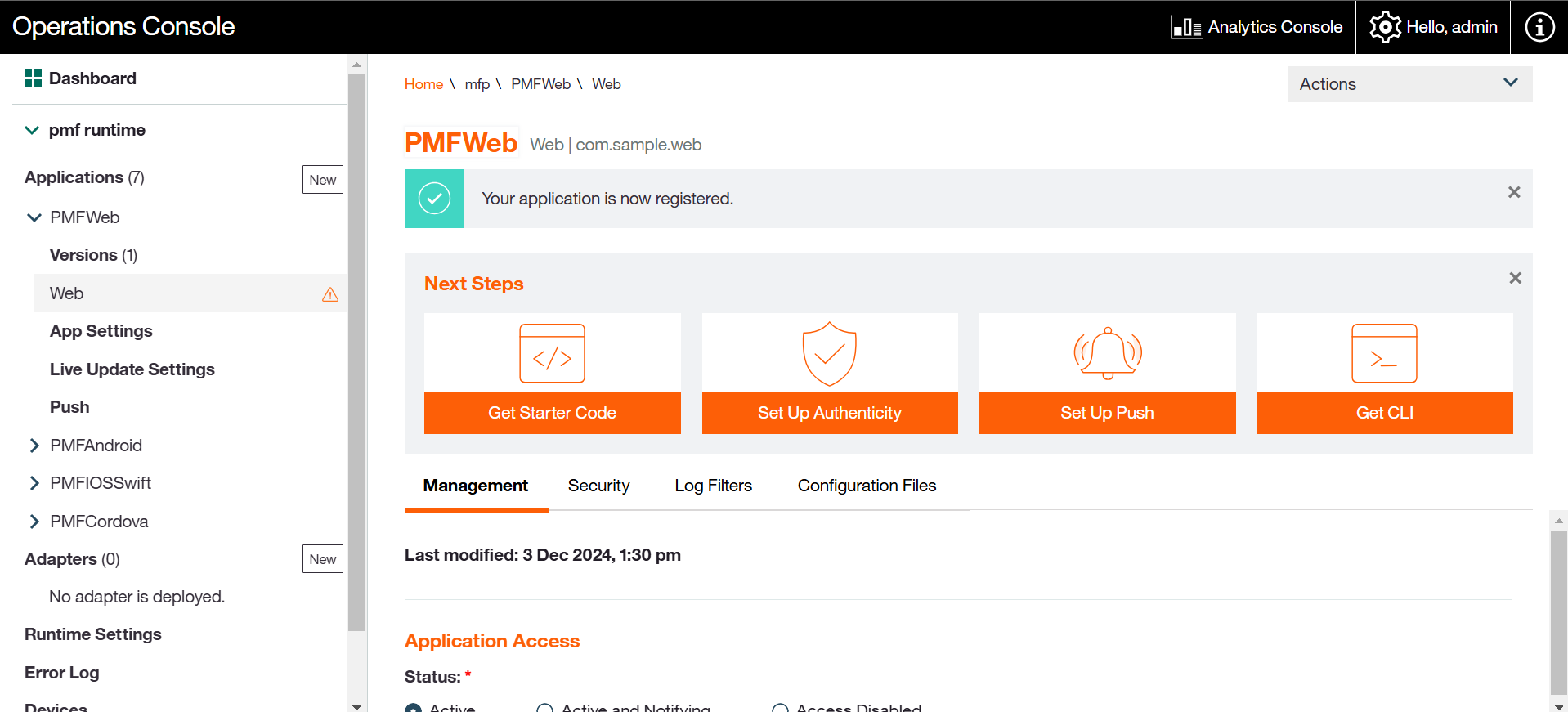Switch to the Security tab
The width and height of the screenshot is (1568, 712).
pos(598,486)
